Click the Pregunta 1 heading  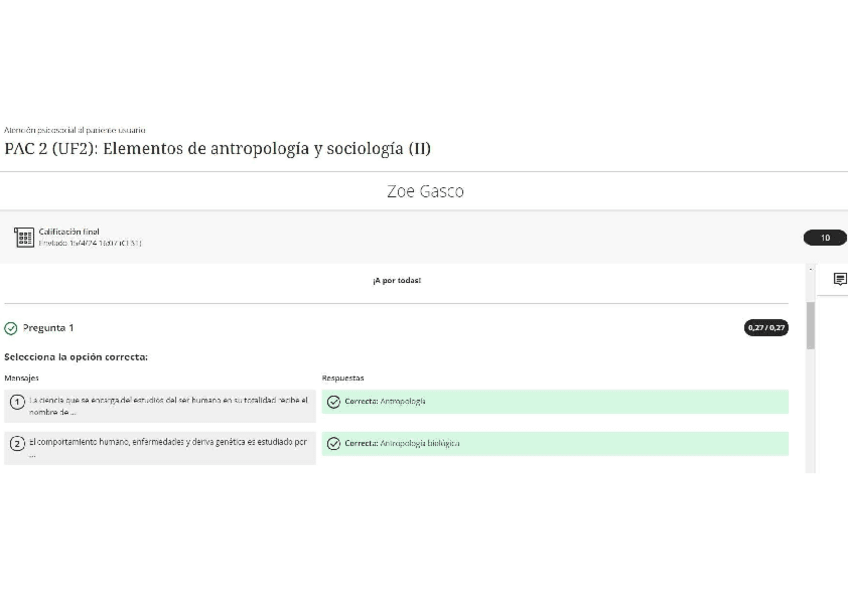pos(48,328)
